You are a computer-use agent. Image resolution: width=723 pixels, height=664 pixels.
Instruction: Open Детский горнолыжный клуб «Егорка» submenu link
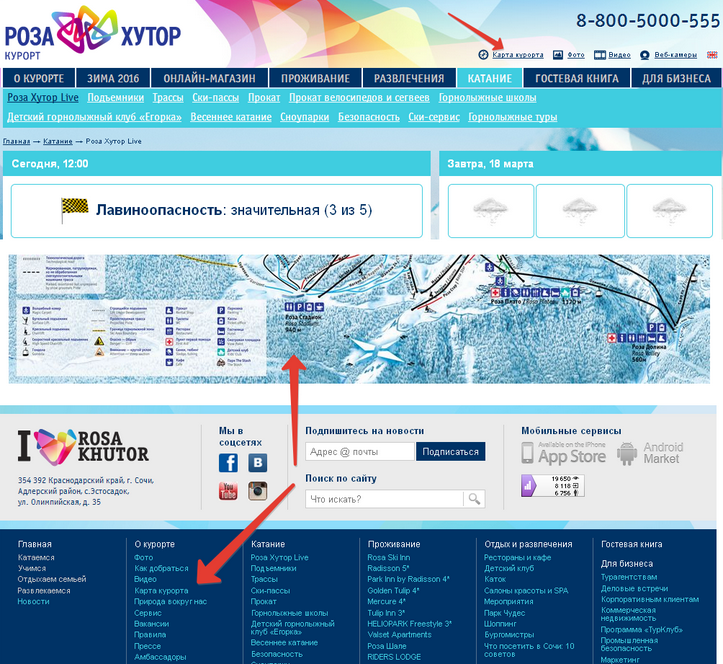95,117
